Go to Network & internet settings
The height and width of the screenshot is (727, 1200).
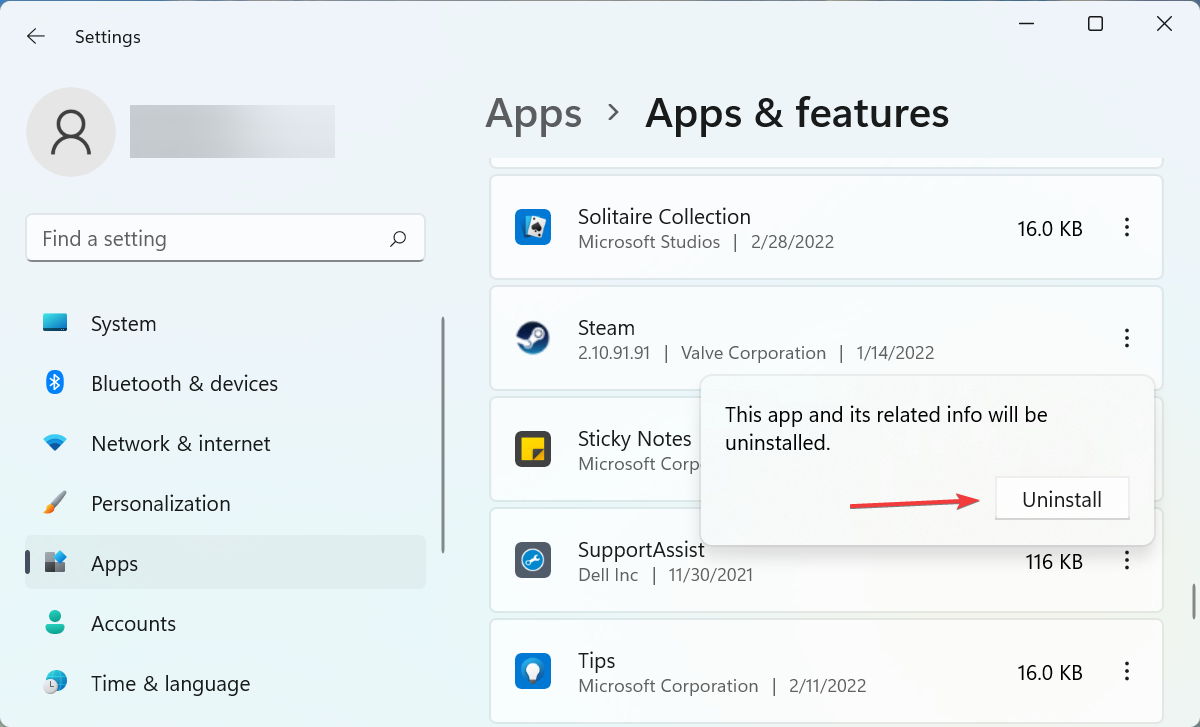click(180, 444)
